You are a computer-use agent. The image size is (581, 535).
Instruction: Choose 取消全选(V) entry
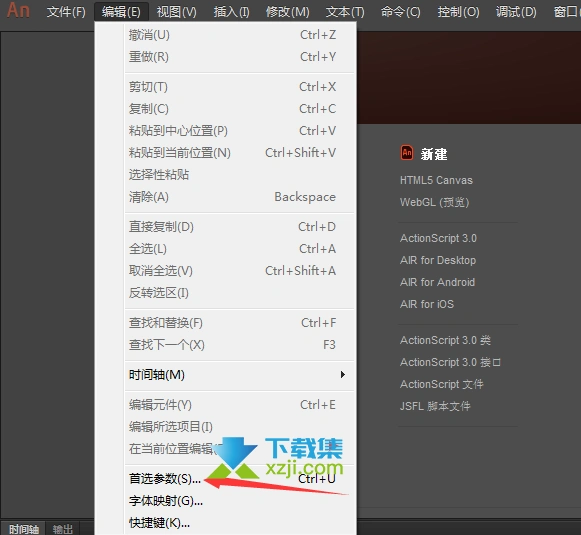point(239,271)
